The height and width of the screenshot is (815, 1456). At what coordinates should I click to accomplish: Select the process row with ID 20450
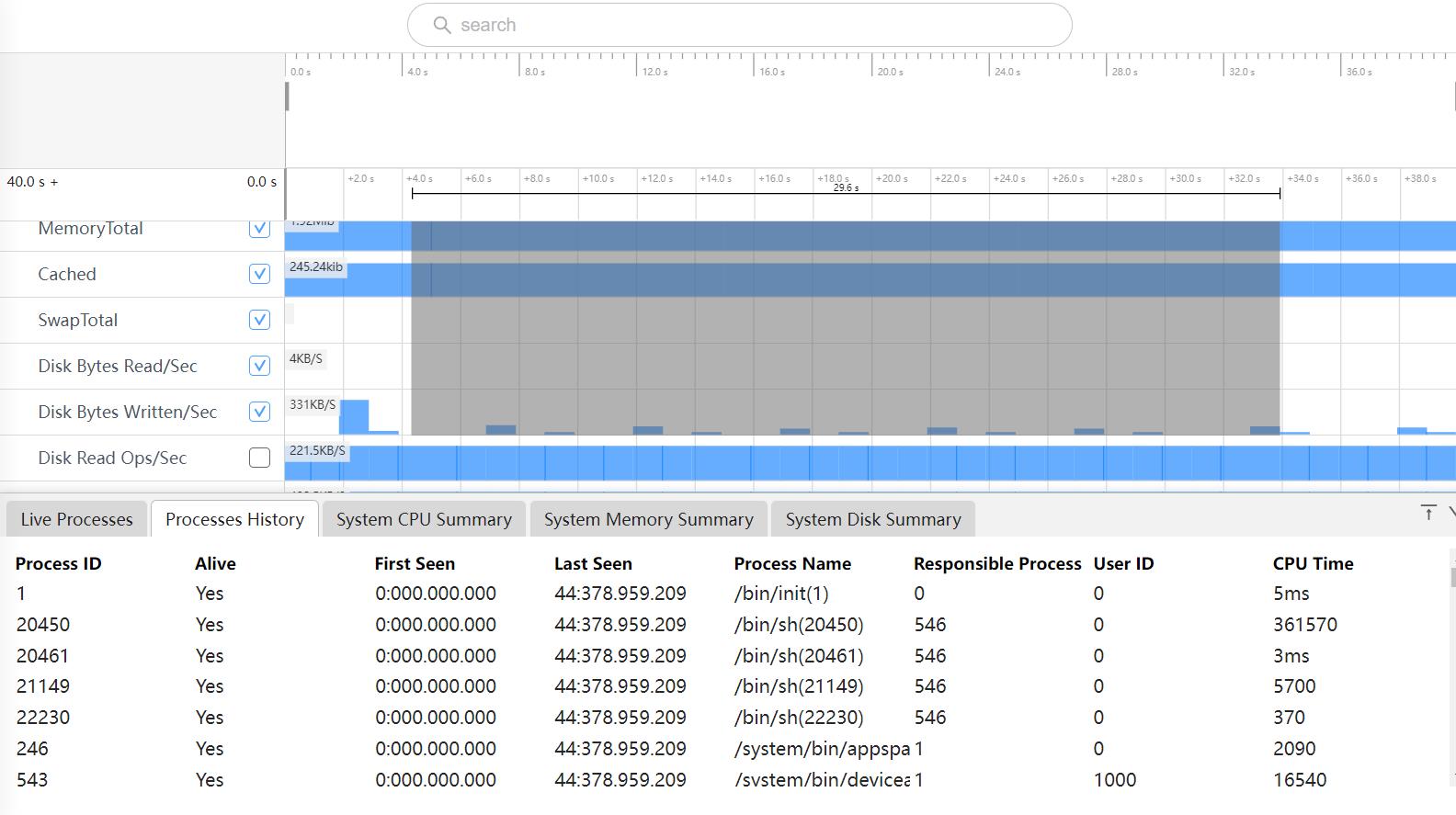click(x=43, y=625)
